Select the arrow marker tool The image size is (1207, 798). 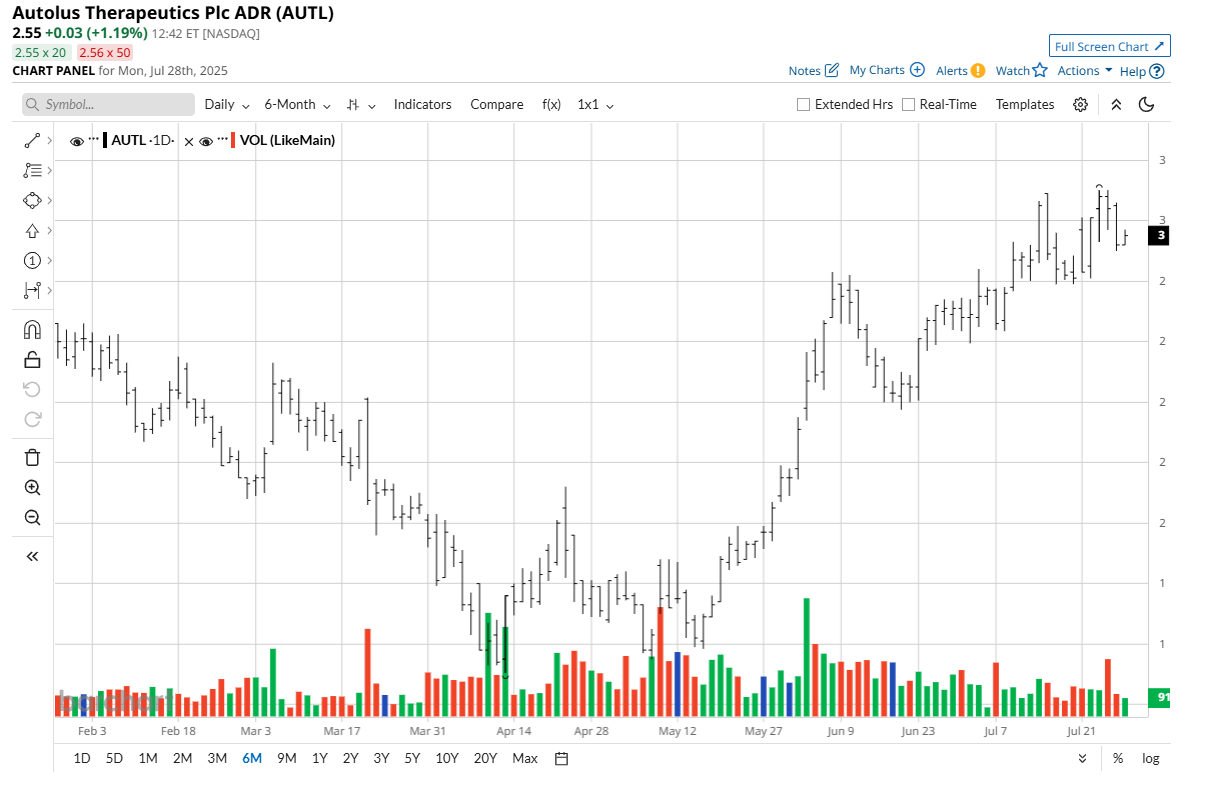point(32,231)
